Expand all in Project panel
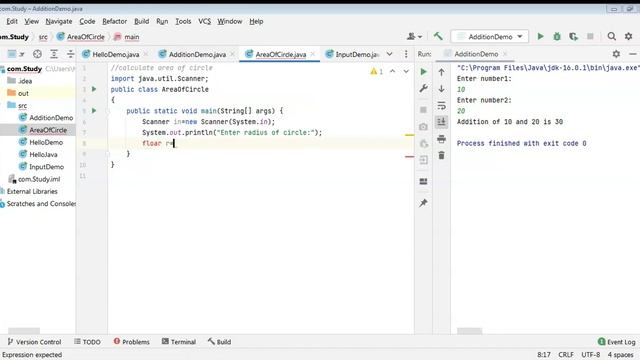 [x=54, y=54]
